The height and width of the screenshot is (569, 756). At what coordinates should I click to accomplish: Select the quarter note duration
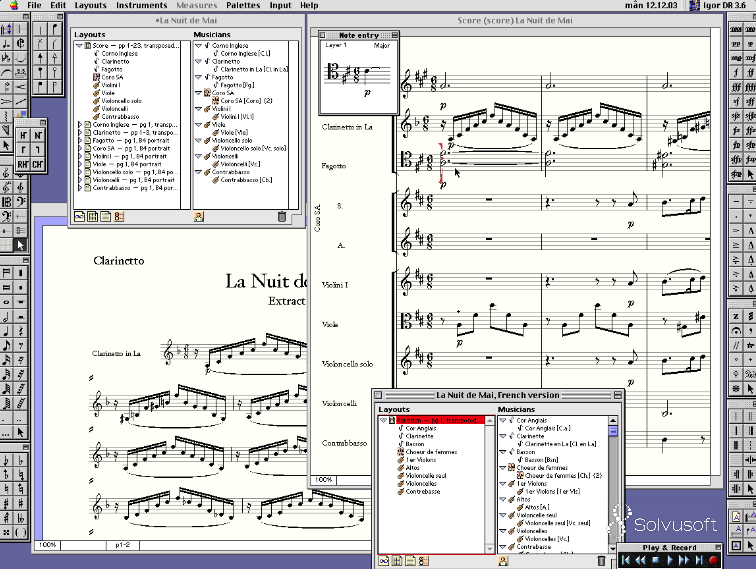point(6,331)
